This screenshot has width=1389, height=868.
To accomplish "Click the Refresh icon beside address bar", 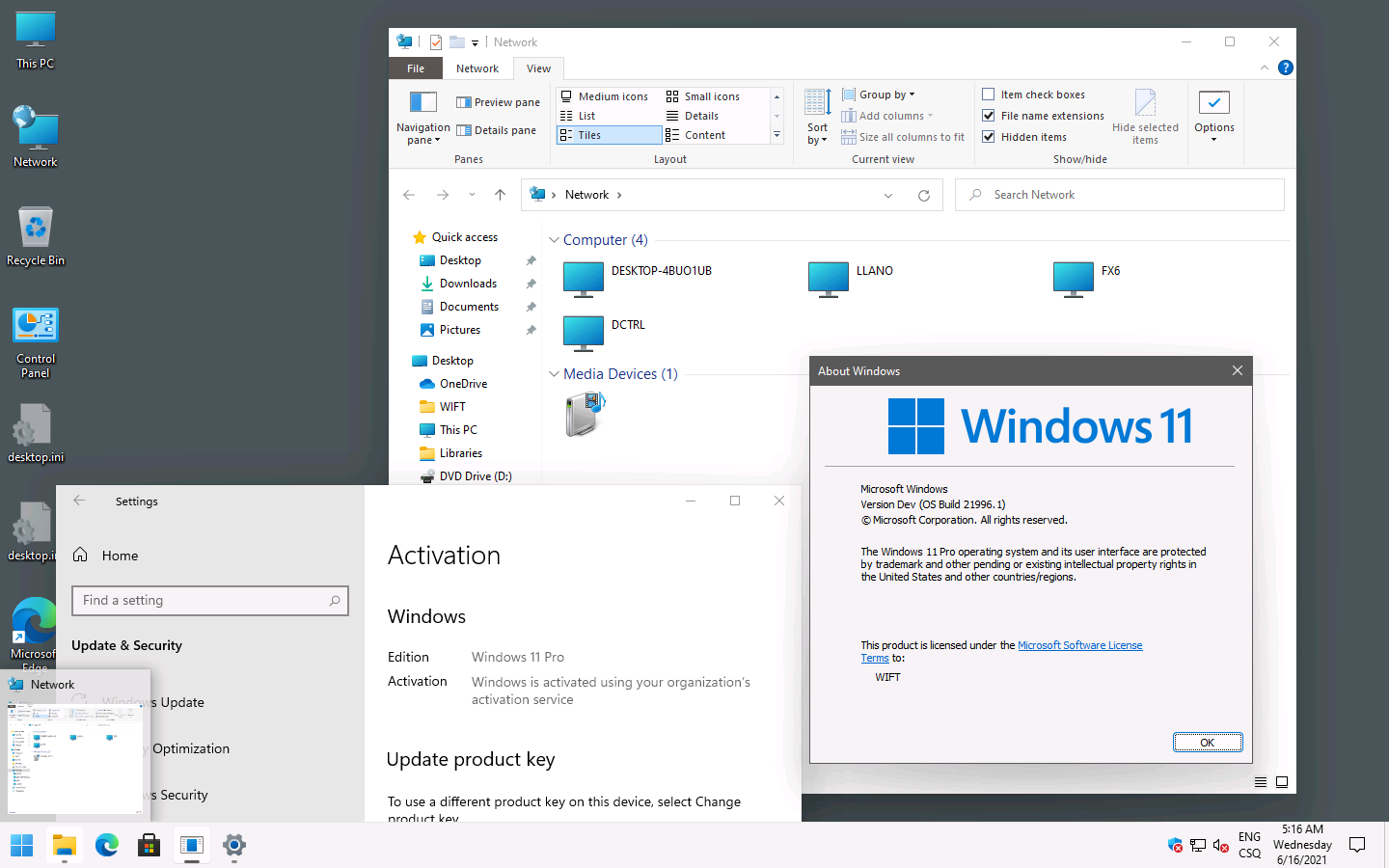I will pyautogui.click(x=923, y=195).
